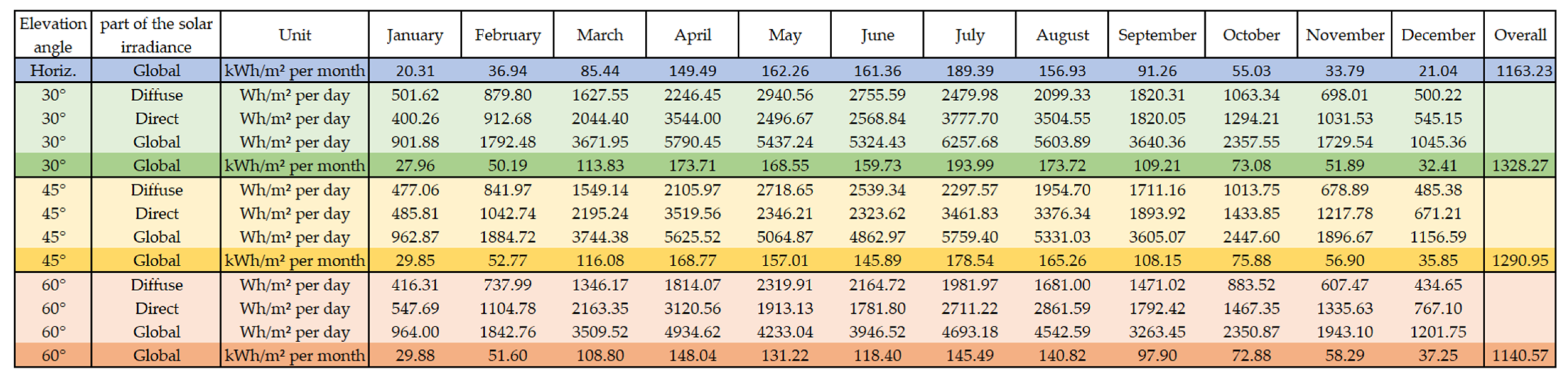Select the 60° overall total 1140.57

[1519, 356]
